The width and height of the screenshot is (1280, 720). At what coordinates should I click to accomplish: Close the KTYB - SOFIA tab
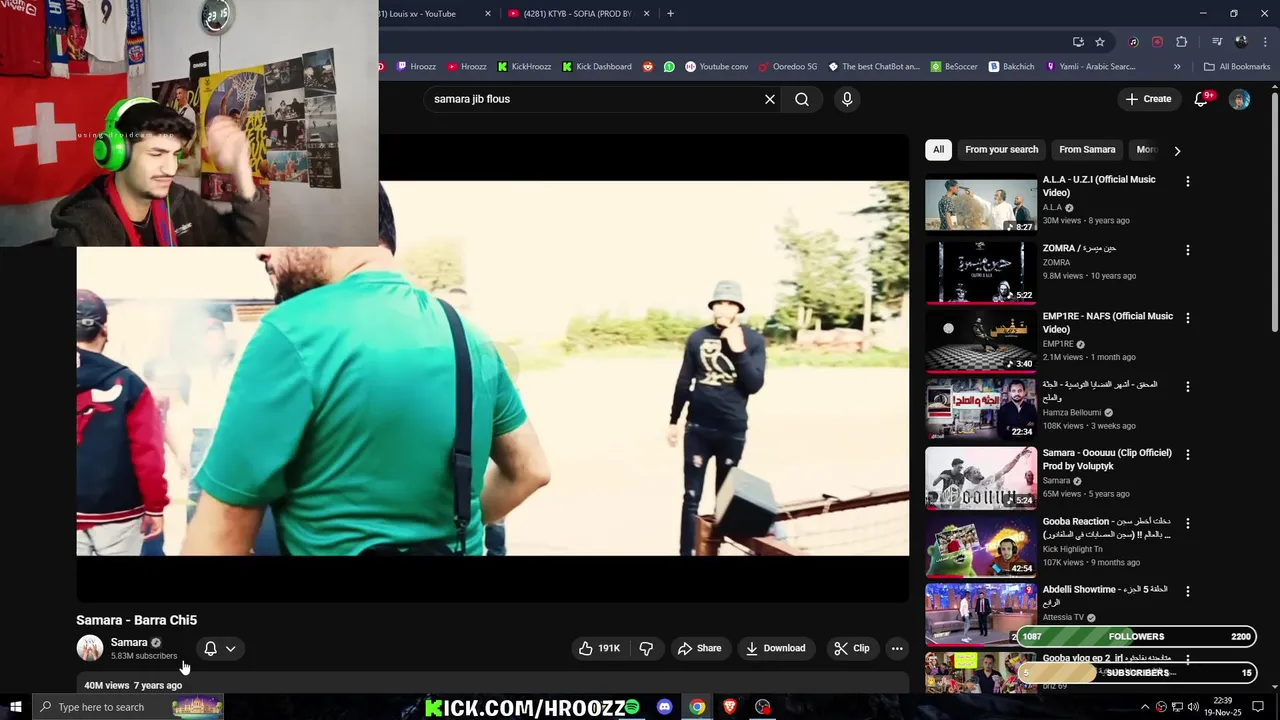646,14
